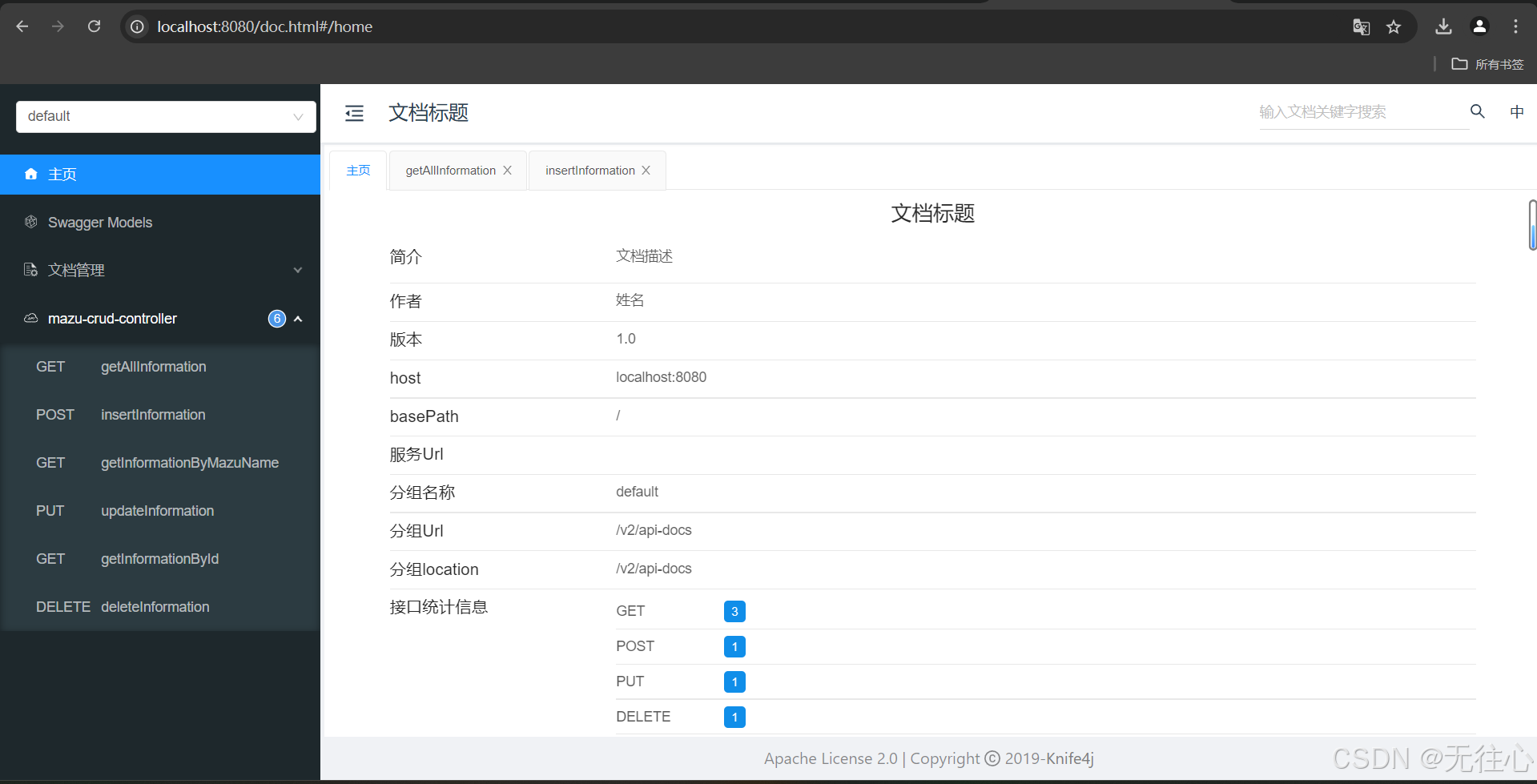Image resolution: width=1537 pixels, height=784 pixels.
Task: Open GET getInformationById endpoint
Action: point(160,559)
